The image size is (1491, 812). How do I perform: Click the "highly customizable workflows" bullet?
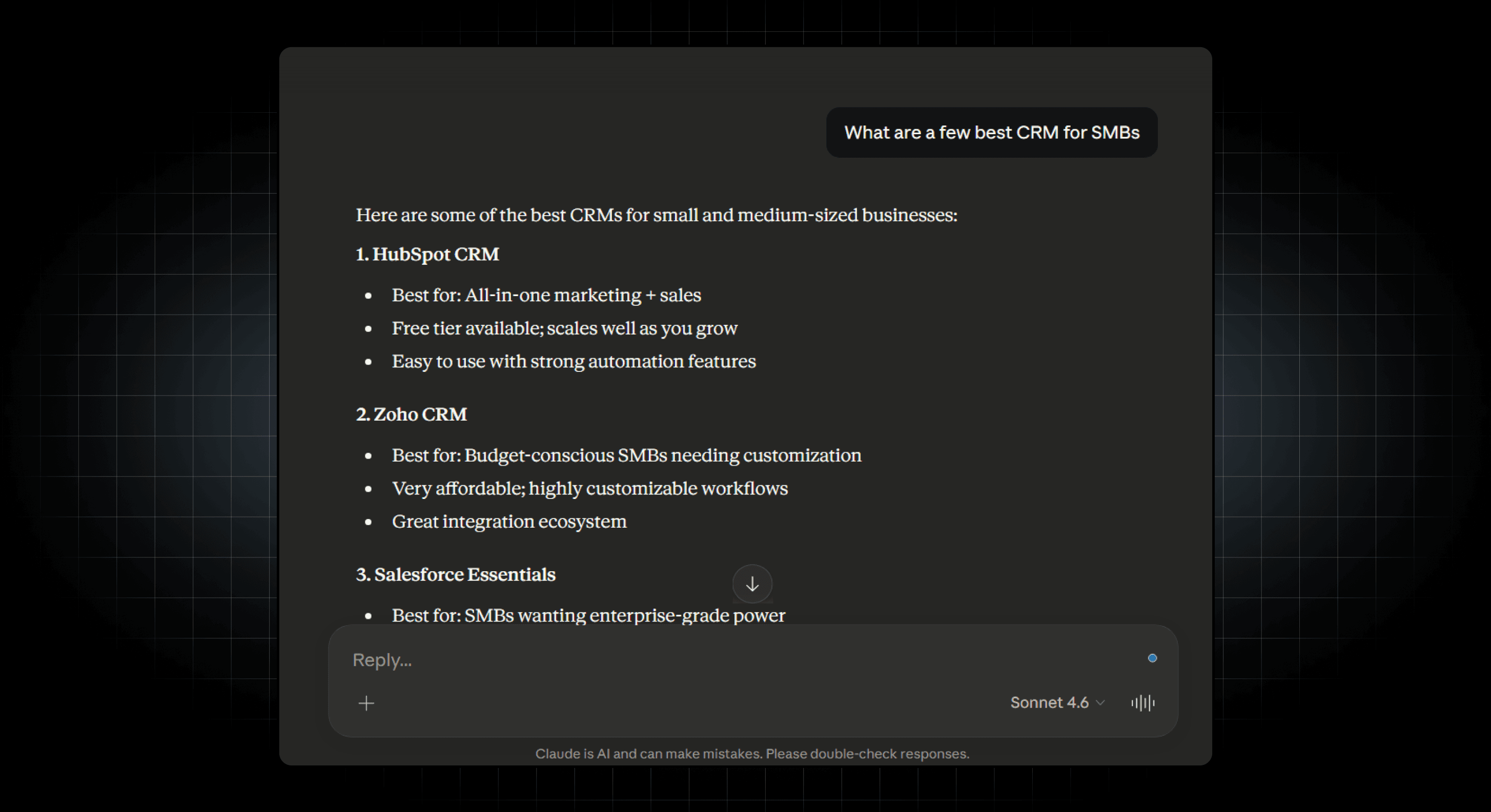point(589,489)
